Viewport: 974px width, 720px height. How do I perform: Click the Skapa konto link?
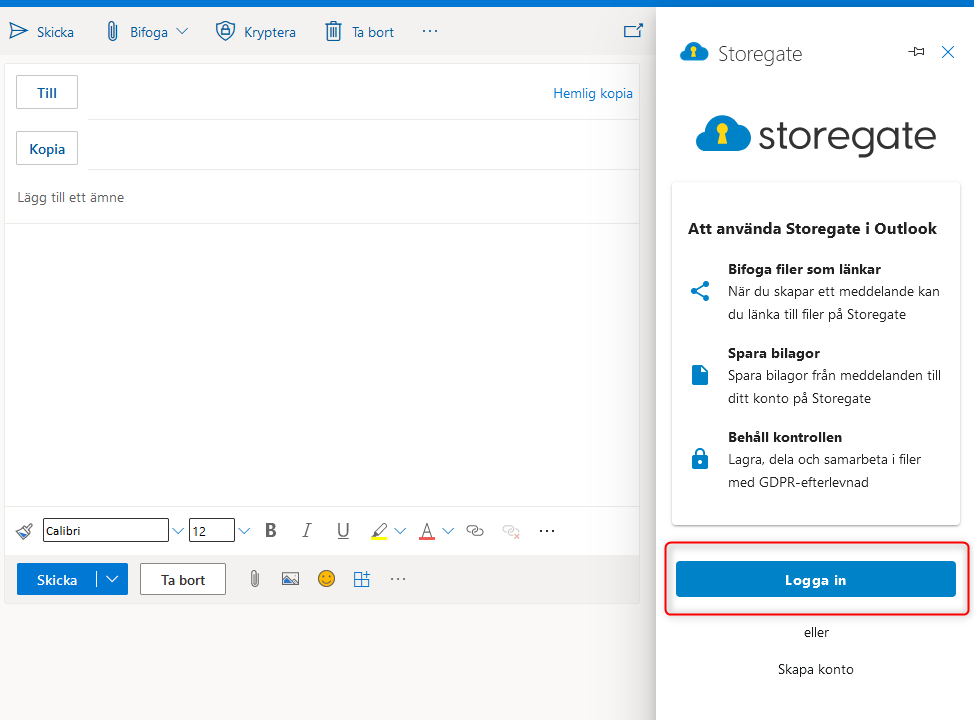[816, 669]
